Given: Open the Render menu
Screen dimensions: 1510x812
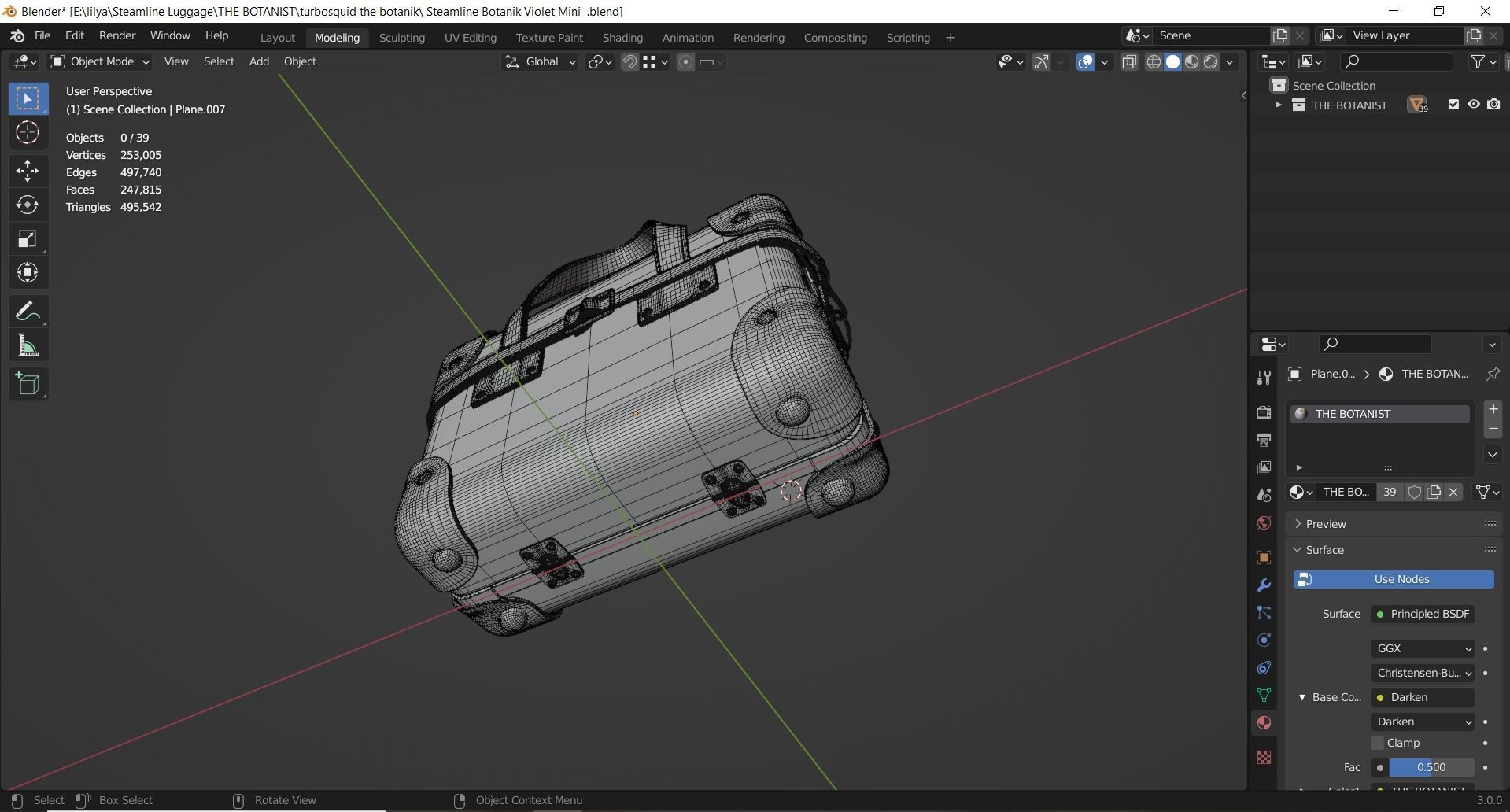Looking at the screenshot, I should pyautogui.click(x=117, y=36).
